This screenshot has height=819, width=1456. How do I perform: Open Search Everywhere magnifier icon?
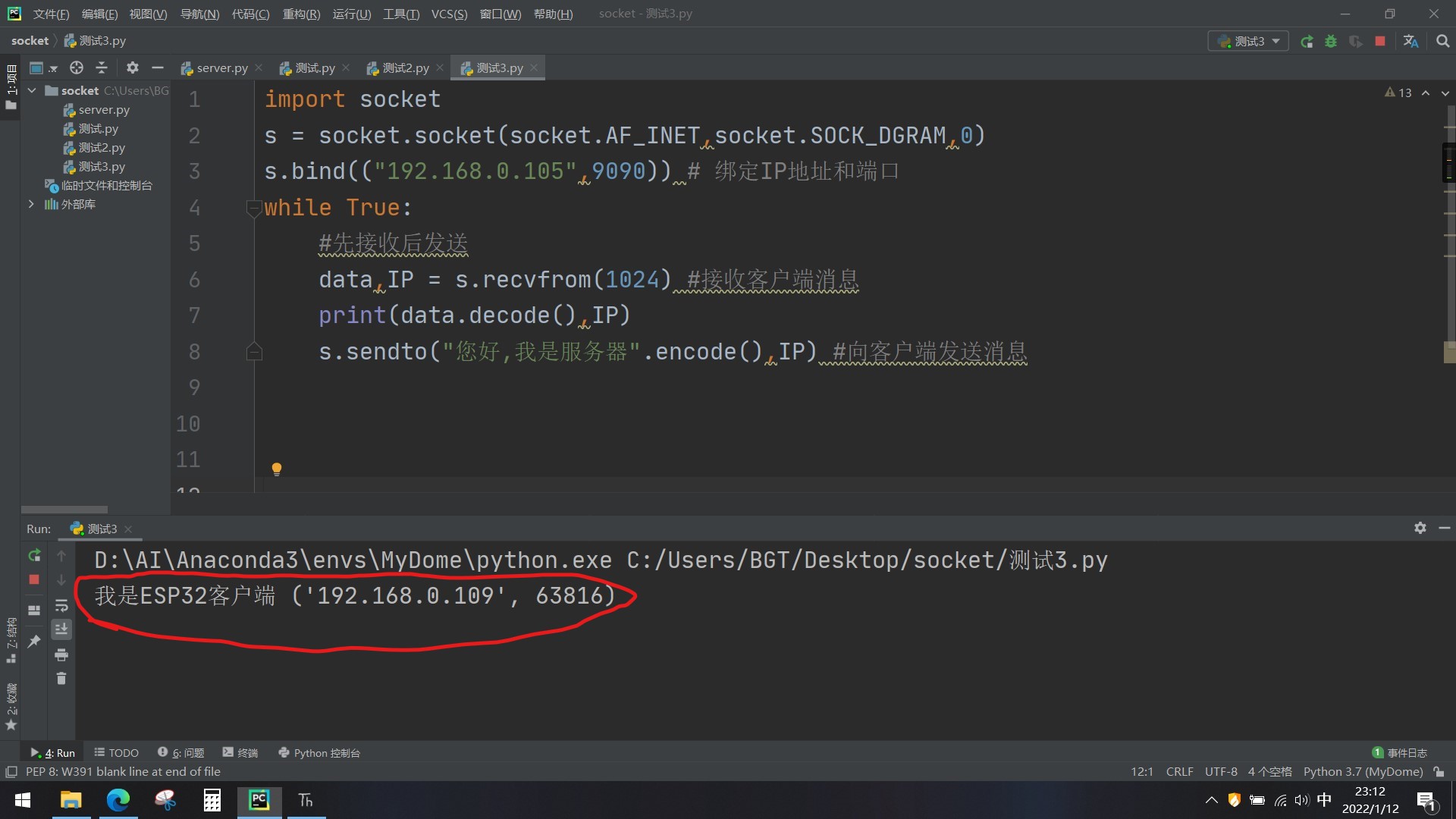pyautogui.click(x=1442, y=42)
